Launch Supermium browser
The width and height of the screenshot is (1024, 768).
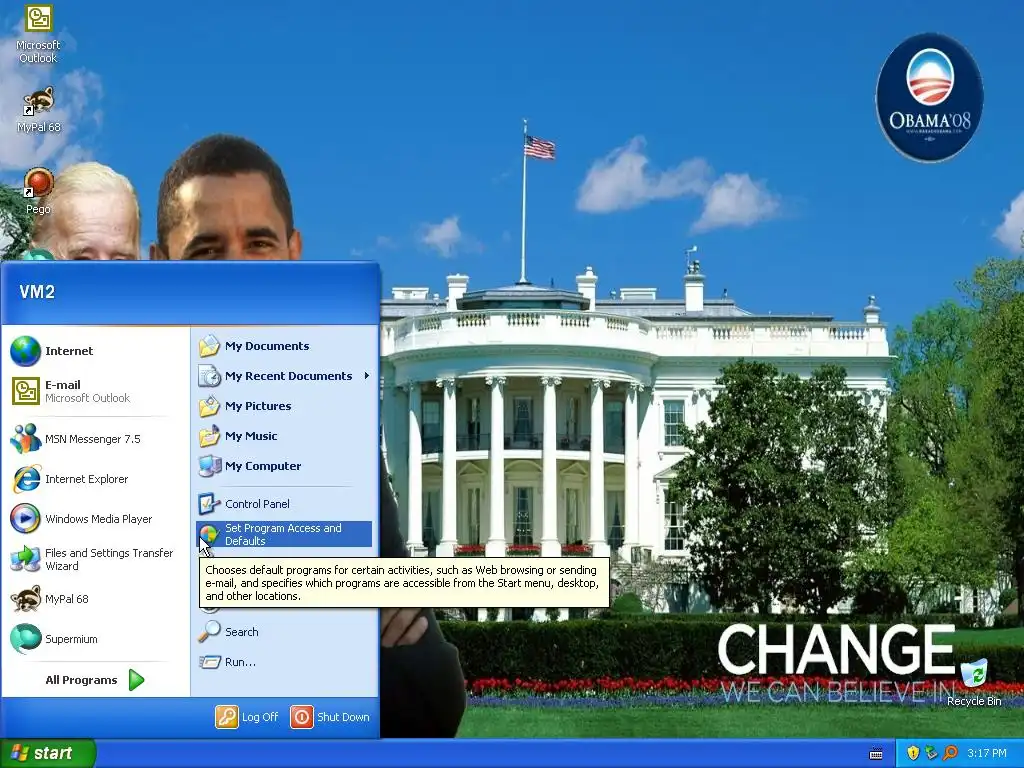(95, 639)
